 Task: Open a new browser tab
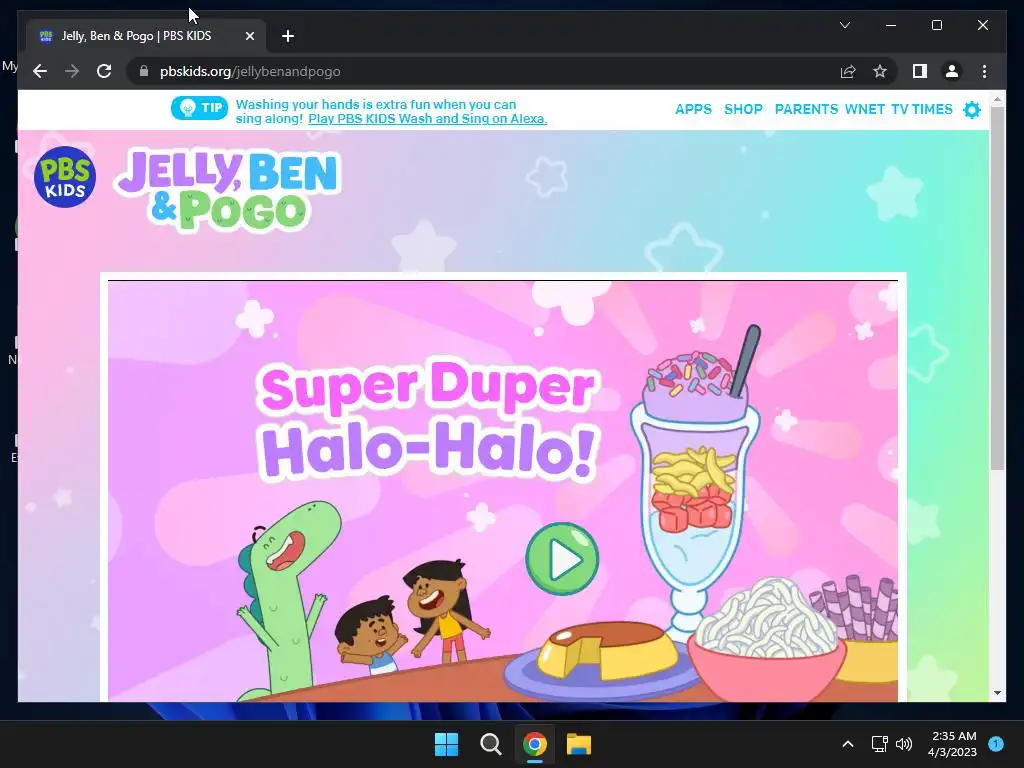pyautogui.click(x=287, y=36)
